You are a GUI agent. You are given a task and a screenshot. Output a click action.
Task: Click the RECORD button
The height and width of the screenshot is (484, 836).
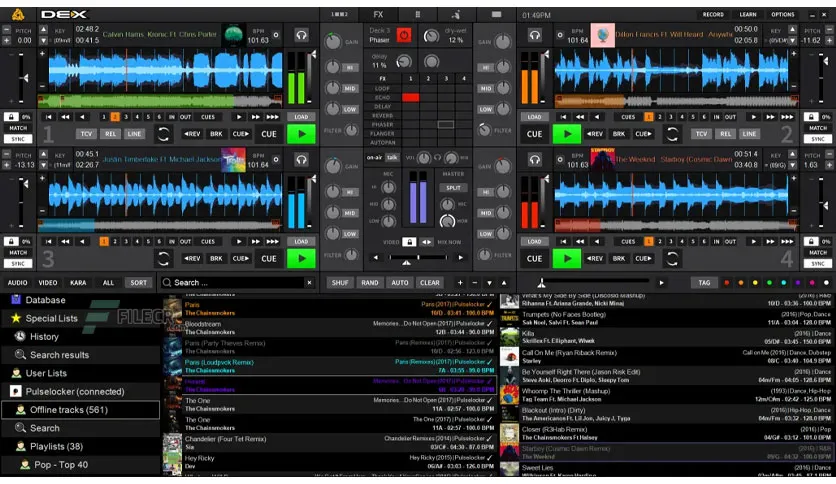pos(713,15)
